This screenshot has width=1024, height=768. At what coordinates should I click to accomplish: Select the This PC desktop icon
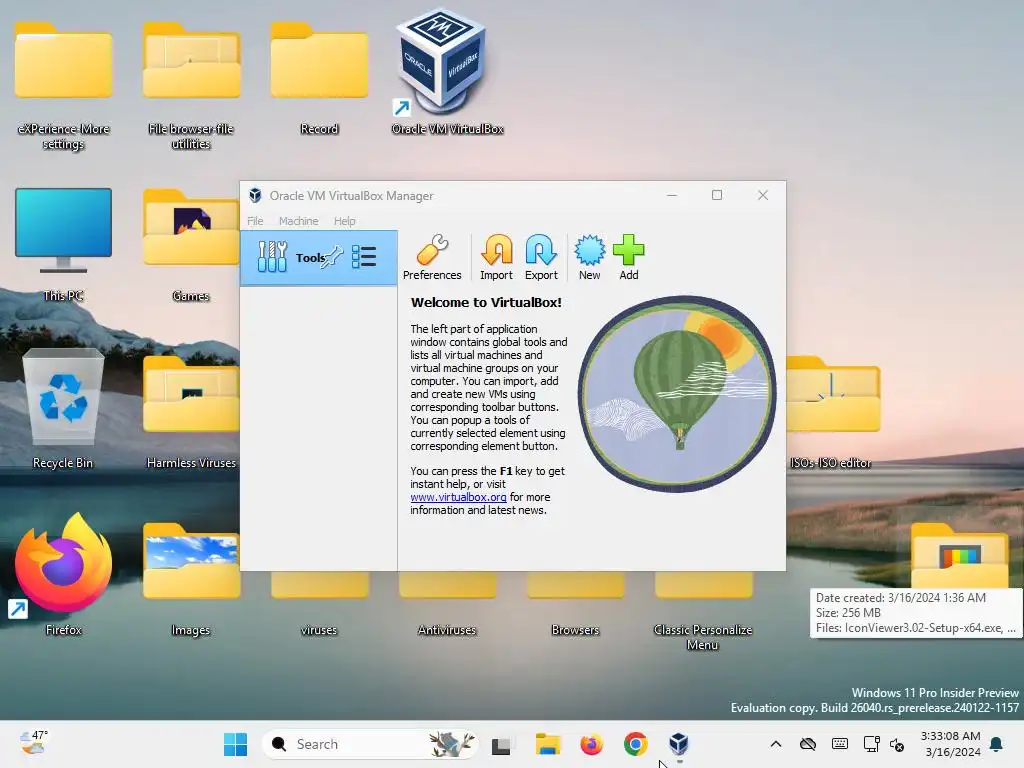pos(63,245)
